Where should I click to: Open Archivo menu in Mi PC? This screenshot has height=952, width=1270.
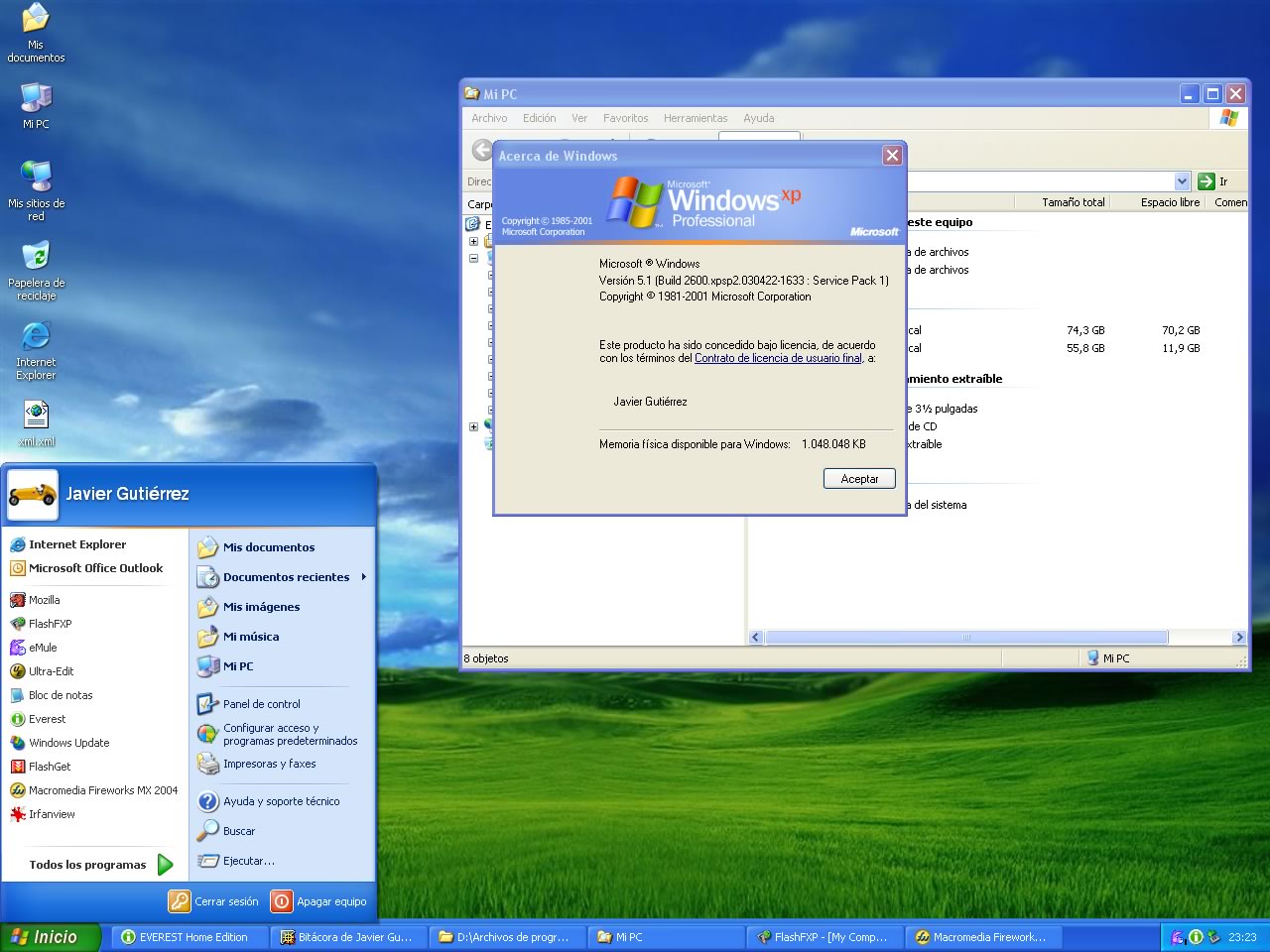click(489, 118)
